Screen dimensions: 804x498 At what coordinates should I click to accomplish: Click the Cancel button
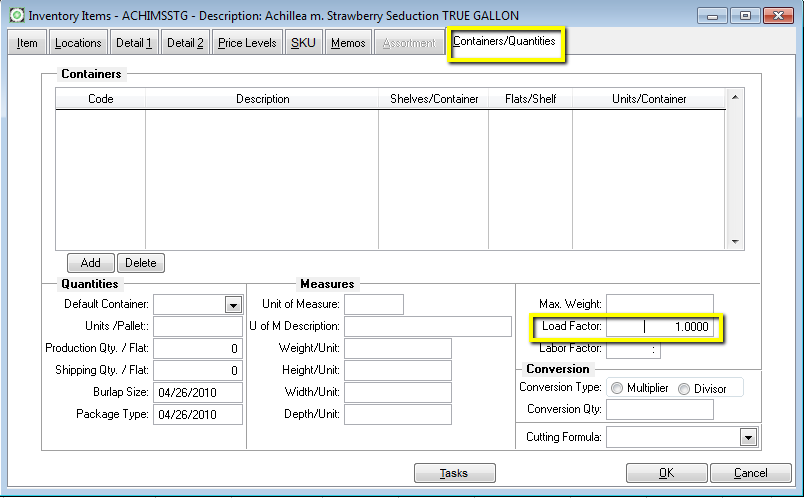[x=750, y=473]
